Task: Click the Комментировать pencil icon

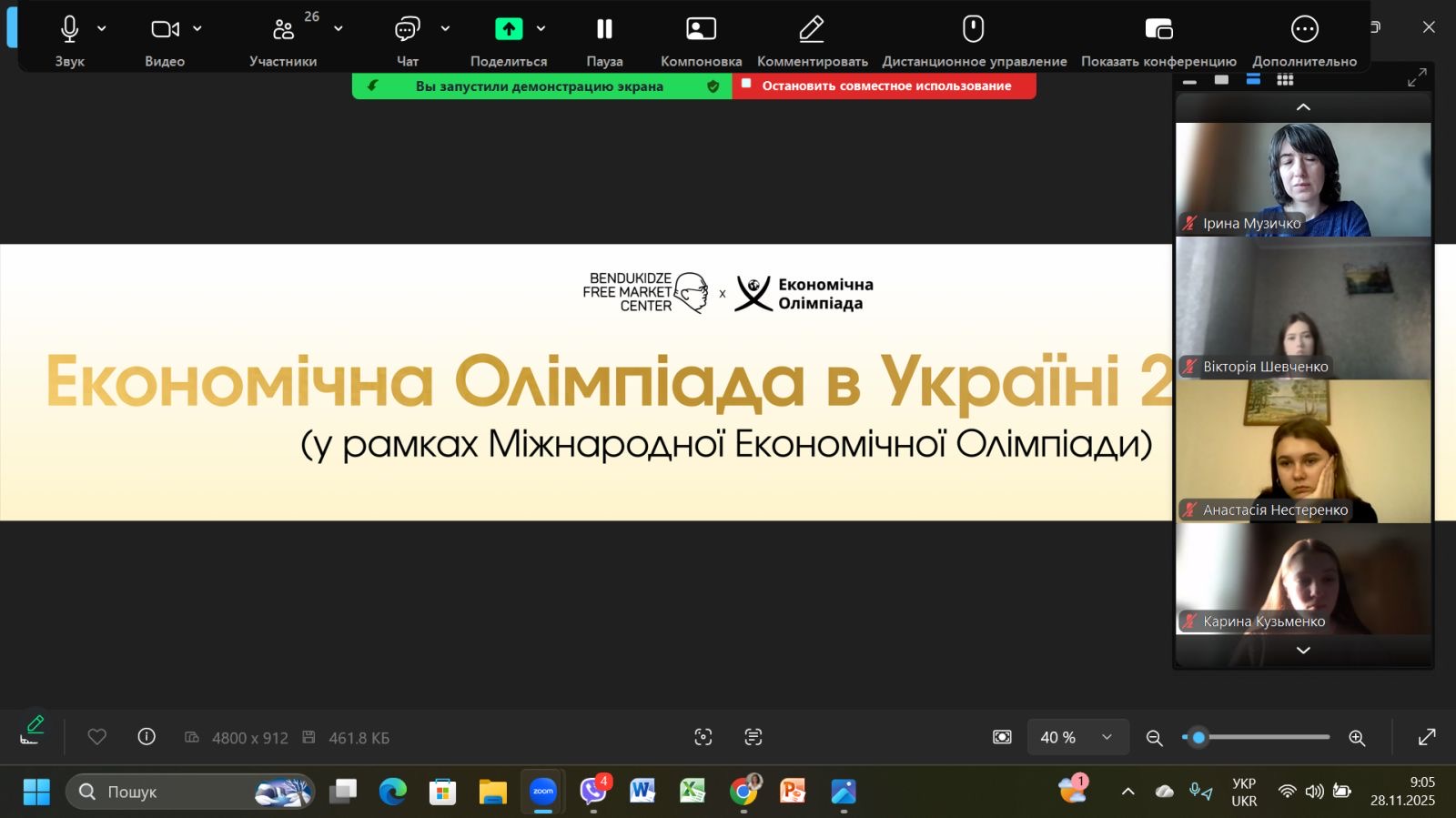Action: (x=811, y=30)
